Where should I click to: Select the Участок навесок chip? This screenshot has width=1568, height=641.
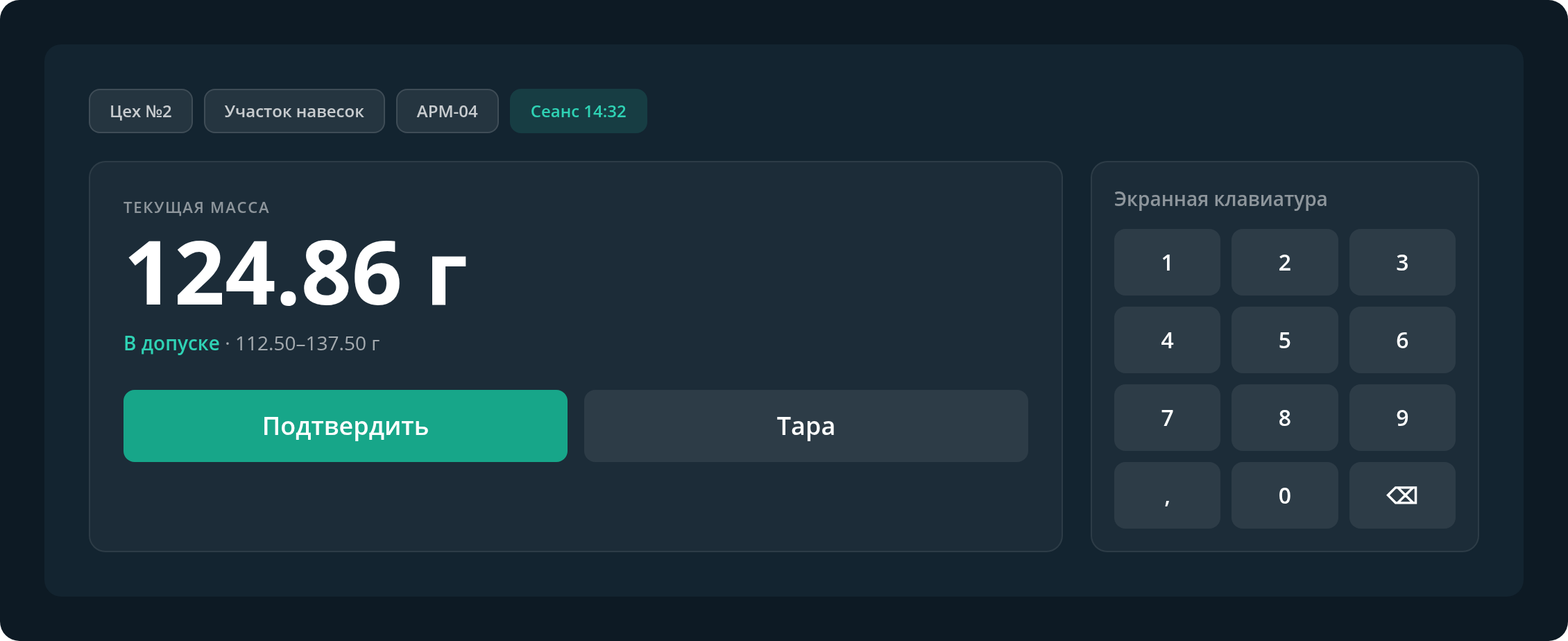pos(294,111)
